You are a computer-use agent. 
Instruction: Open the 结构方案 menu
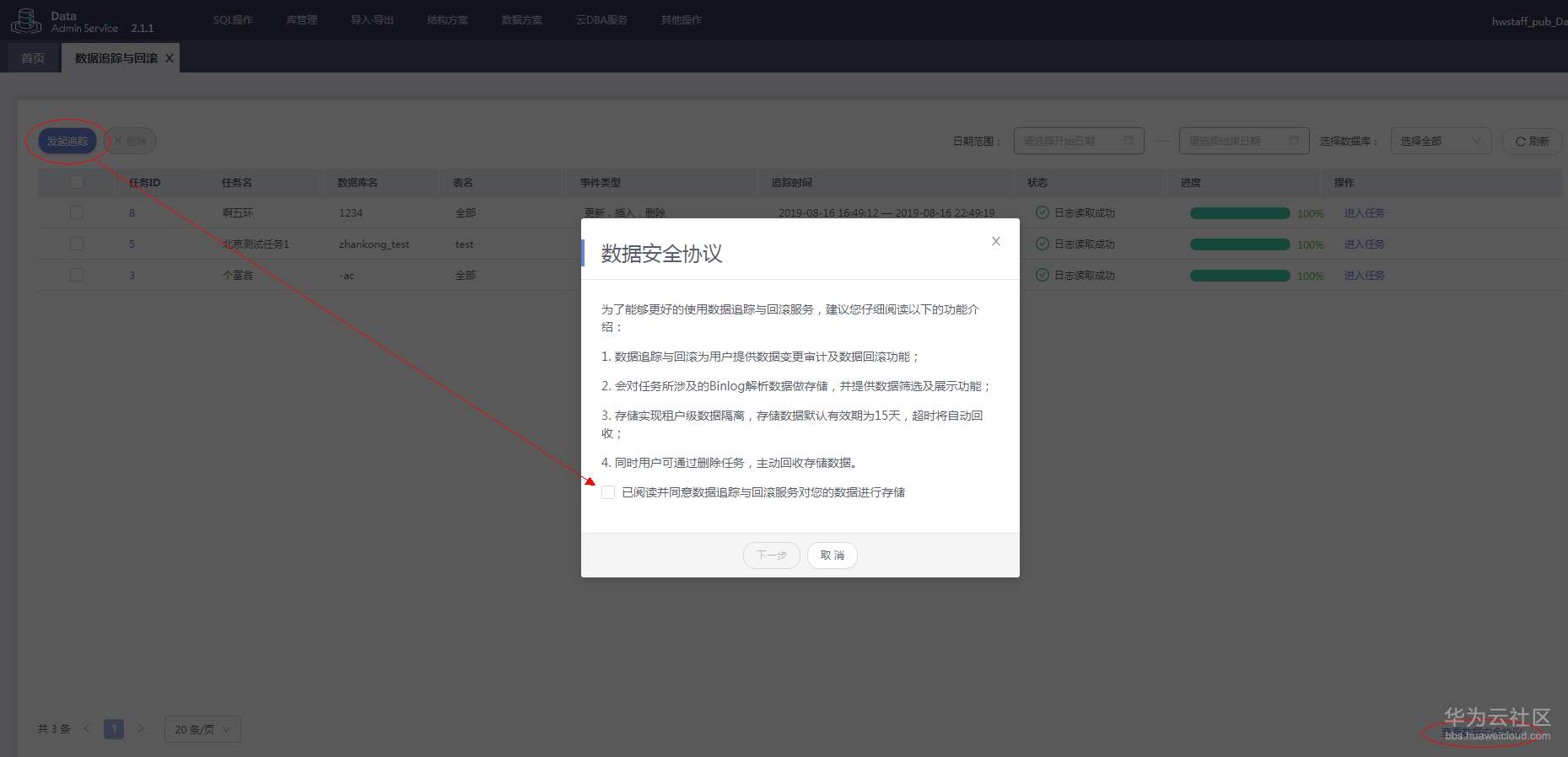tap(447, 20)
